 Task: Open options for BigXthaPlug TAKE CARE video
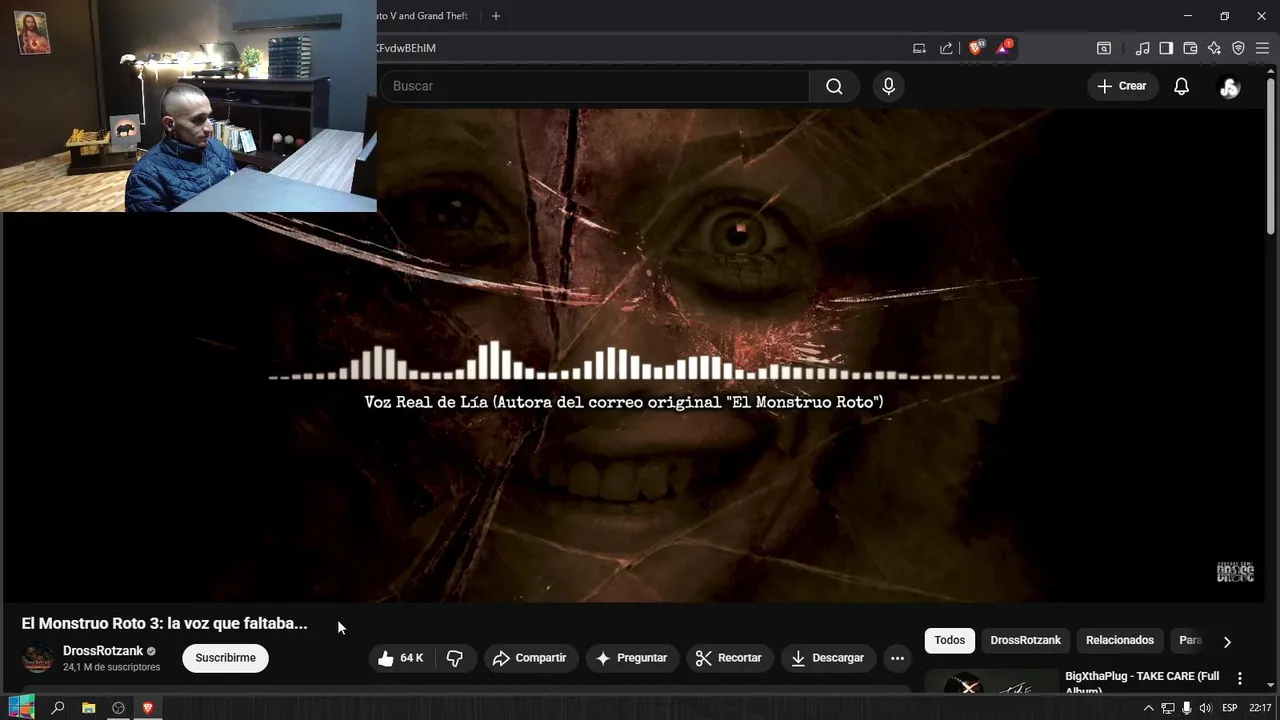1240,679
